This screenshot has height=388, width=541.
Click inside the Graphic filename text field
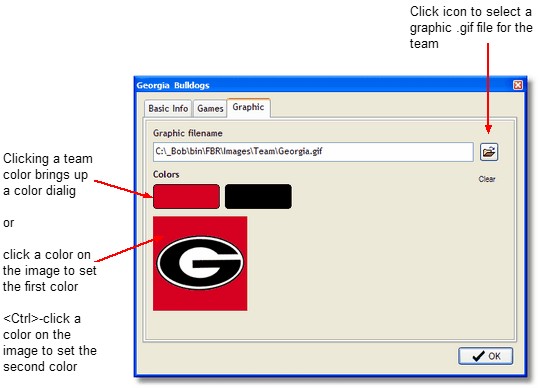click(313, 152)
